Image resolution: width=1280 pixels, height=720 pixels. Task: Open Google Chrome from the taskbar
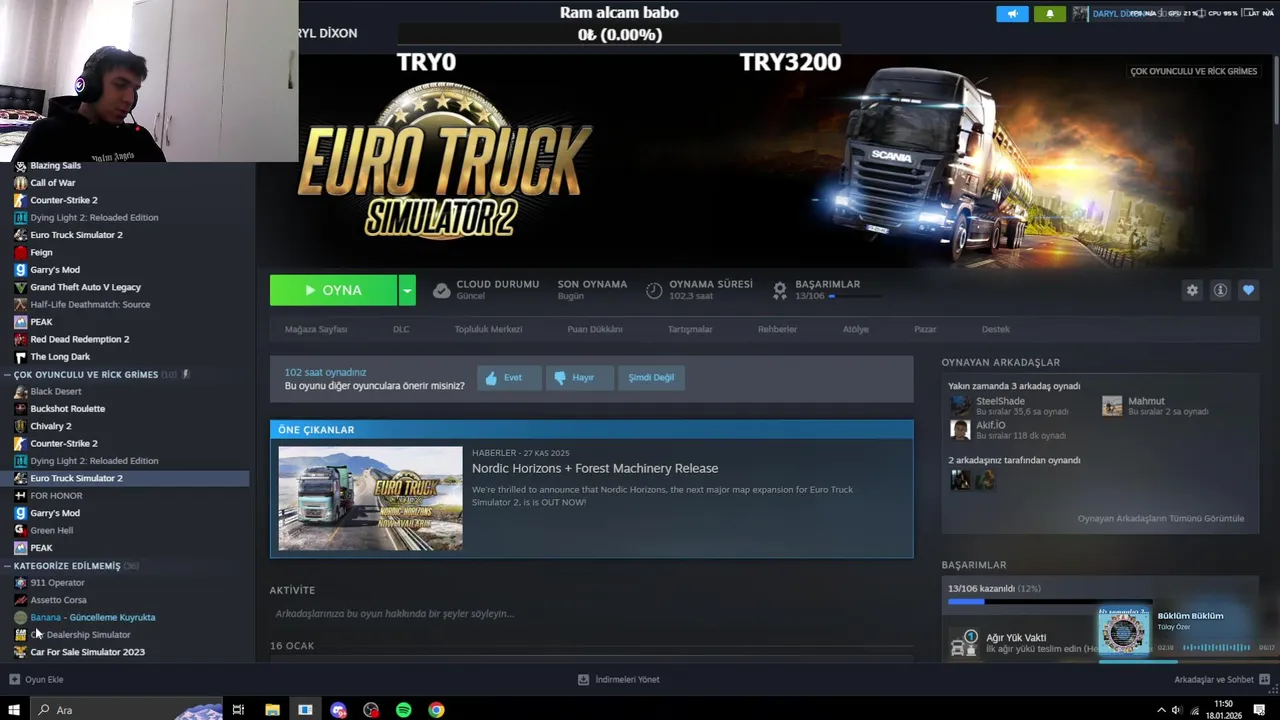point(437,710)
